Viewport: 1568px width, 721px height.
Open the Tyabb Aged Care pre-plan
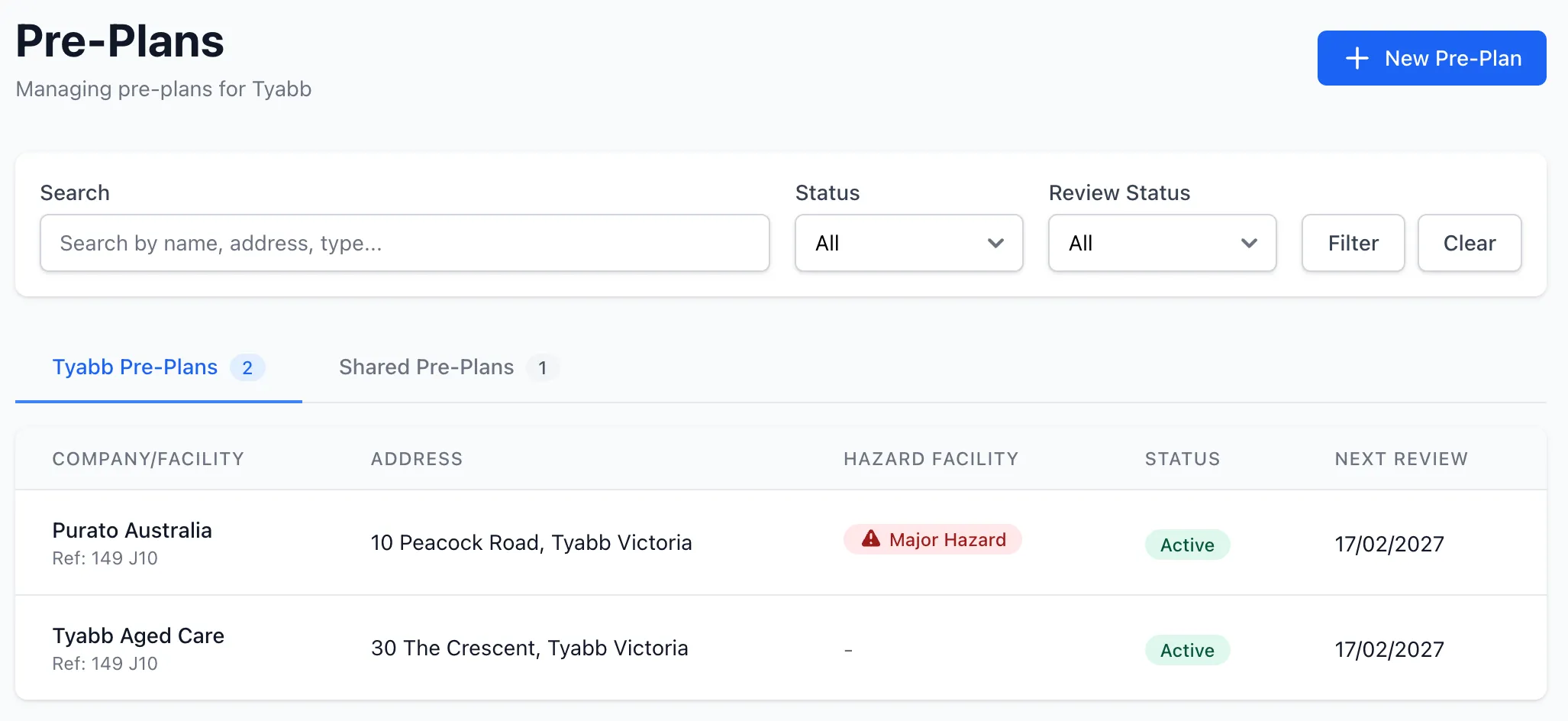coord(781,648)
